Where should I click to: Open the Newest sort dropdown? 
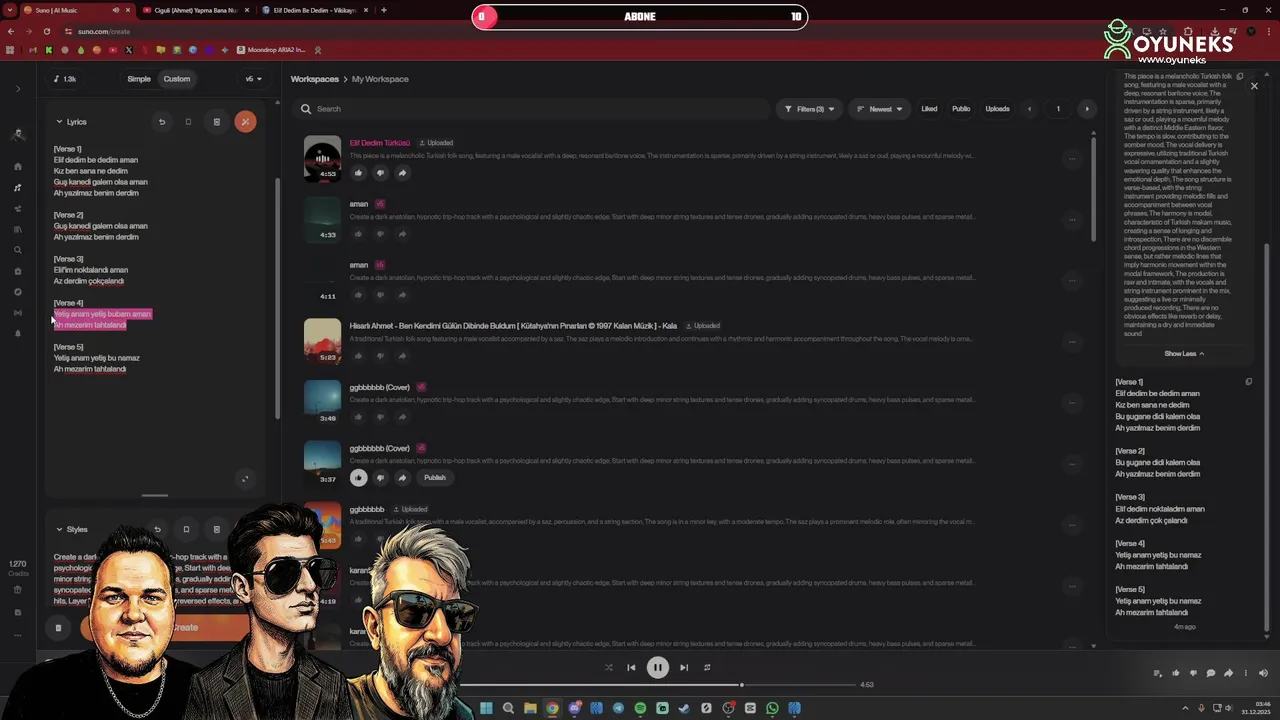880,109
